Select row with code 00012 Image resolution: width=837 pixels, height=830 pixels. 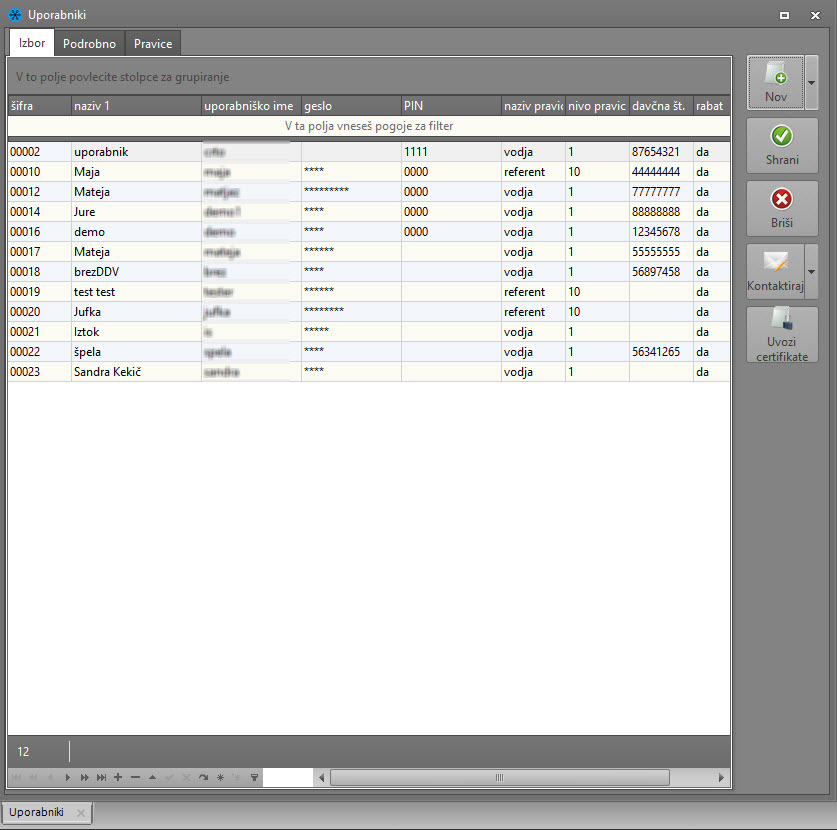tap(369, 192)
